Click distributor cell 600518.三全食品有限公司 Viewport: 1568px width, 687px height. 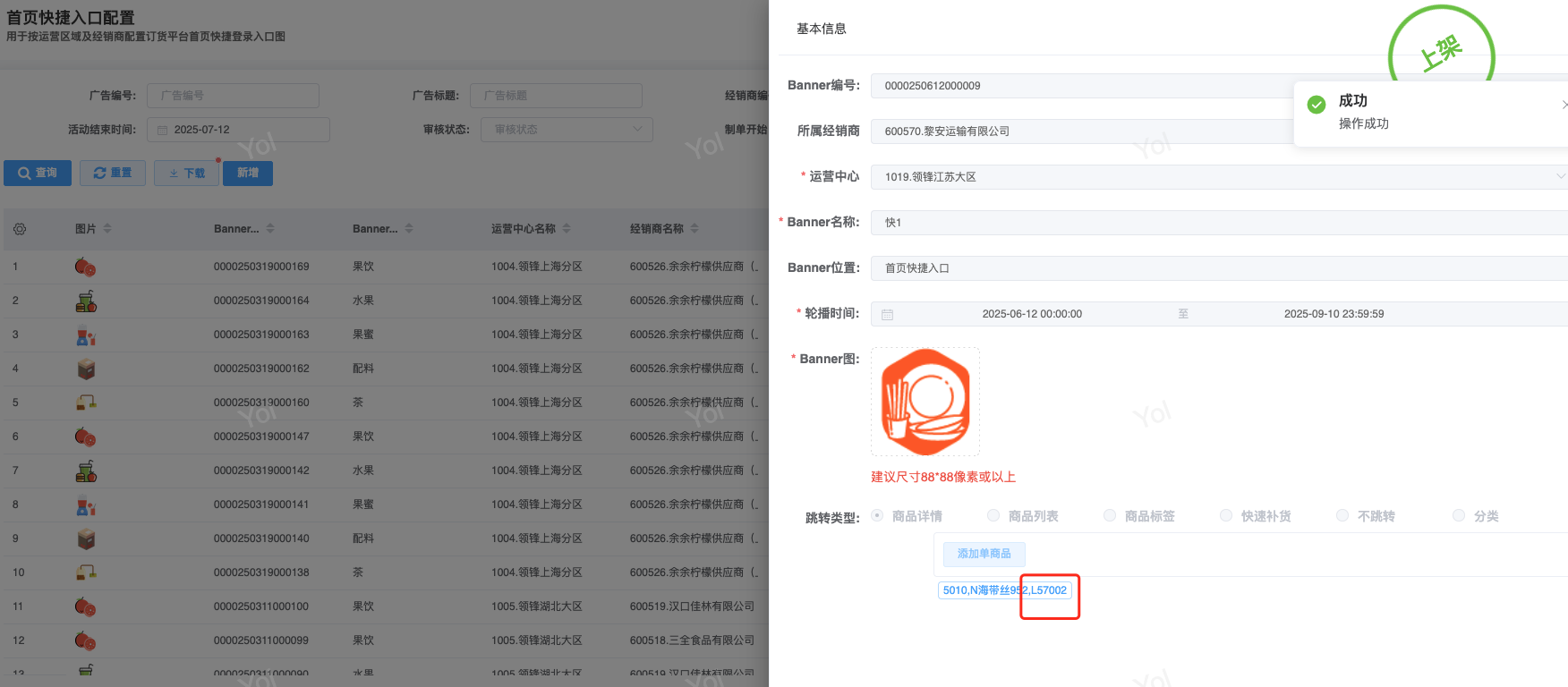(x=692, y=640)
